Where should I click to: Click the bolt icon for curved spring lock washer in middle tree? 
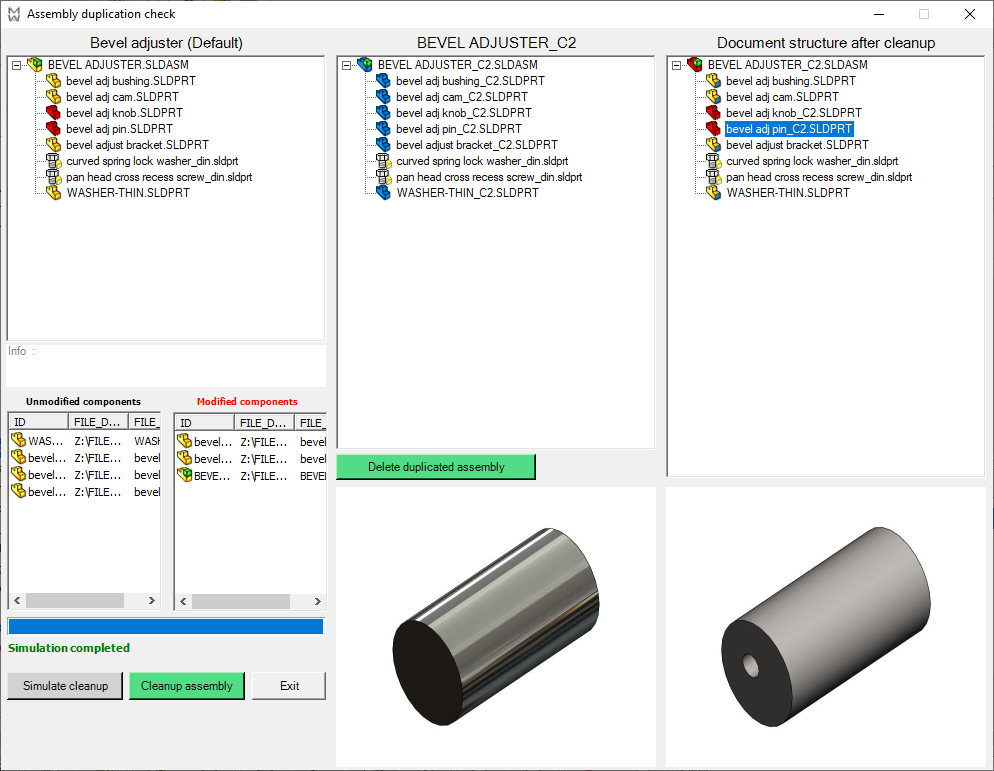point(384,160)
